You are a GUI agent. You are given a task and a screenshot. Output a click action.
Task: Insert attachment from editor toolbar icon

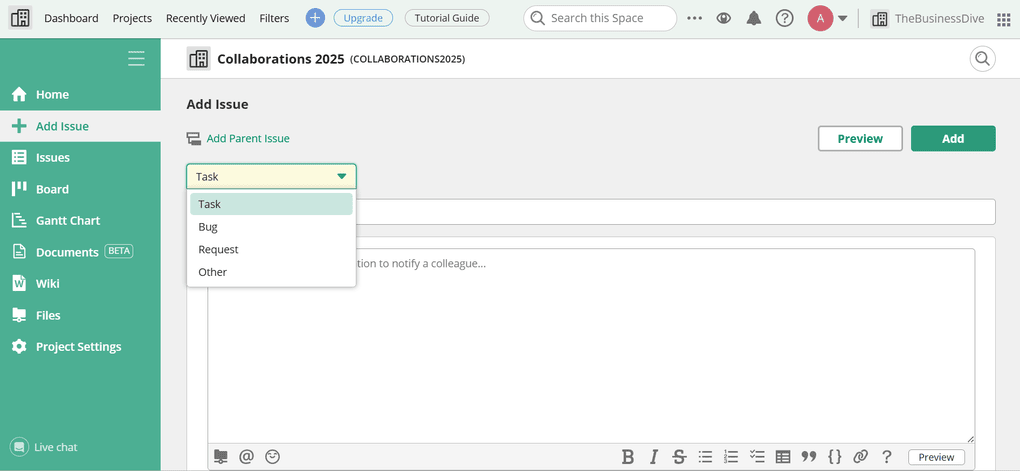[221, 457]
